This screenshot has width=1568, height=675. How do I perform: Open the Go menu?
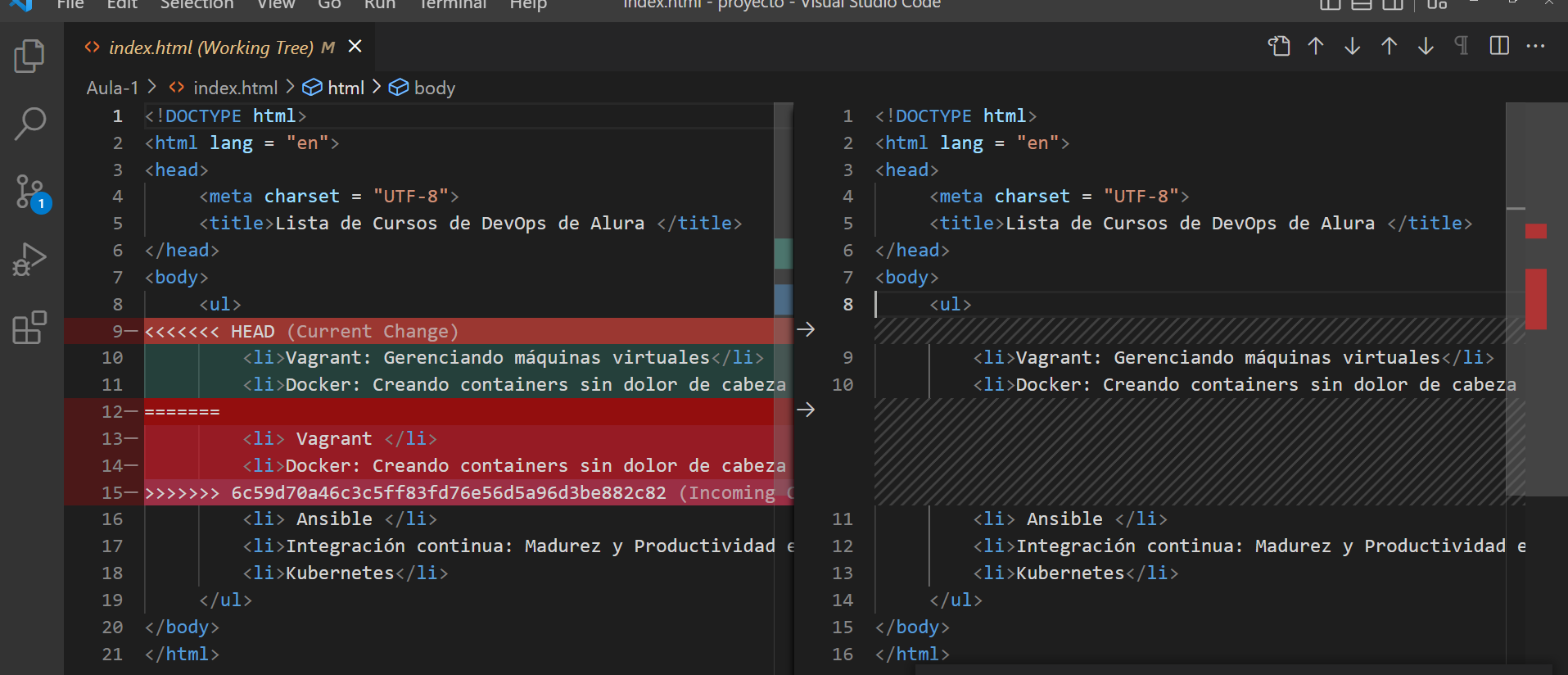pyautogui.click(x=329, y=5)
